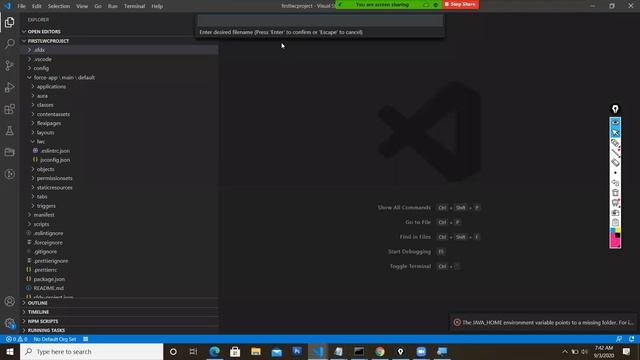Click the filename input field at top

point(320,20)
